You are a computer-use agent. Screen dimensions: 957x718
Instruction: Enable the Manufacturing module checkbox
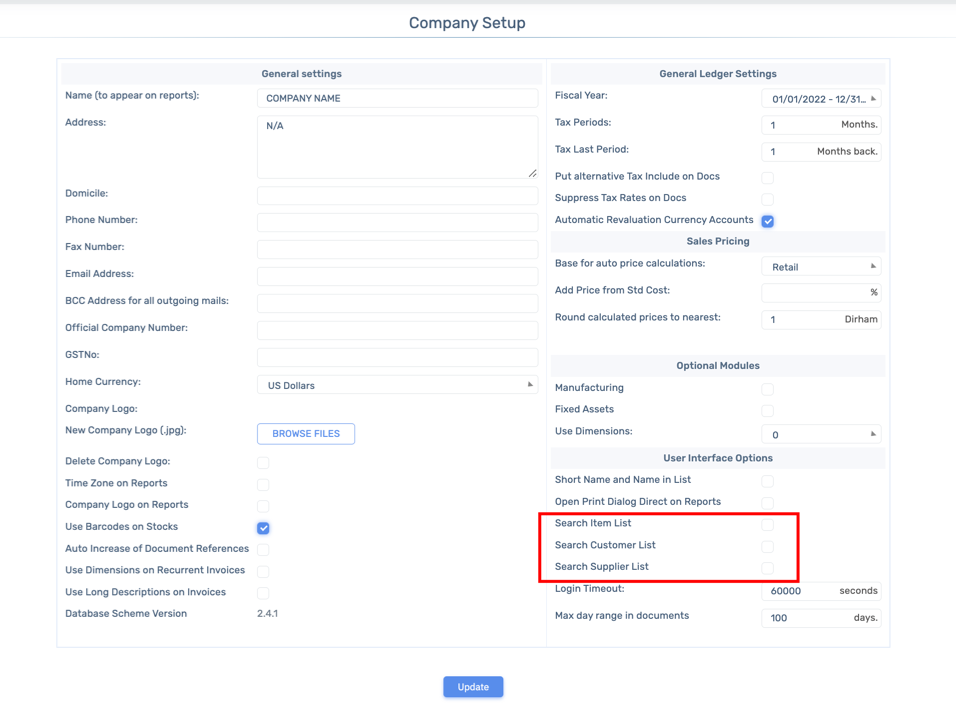coord(768,389)
